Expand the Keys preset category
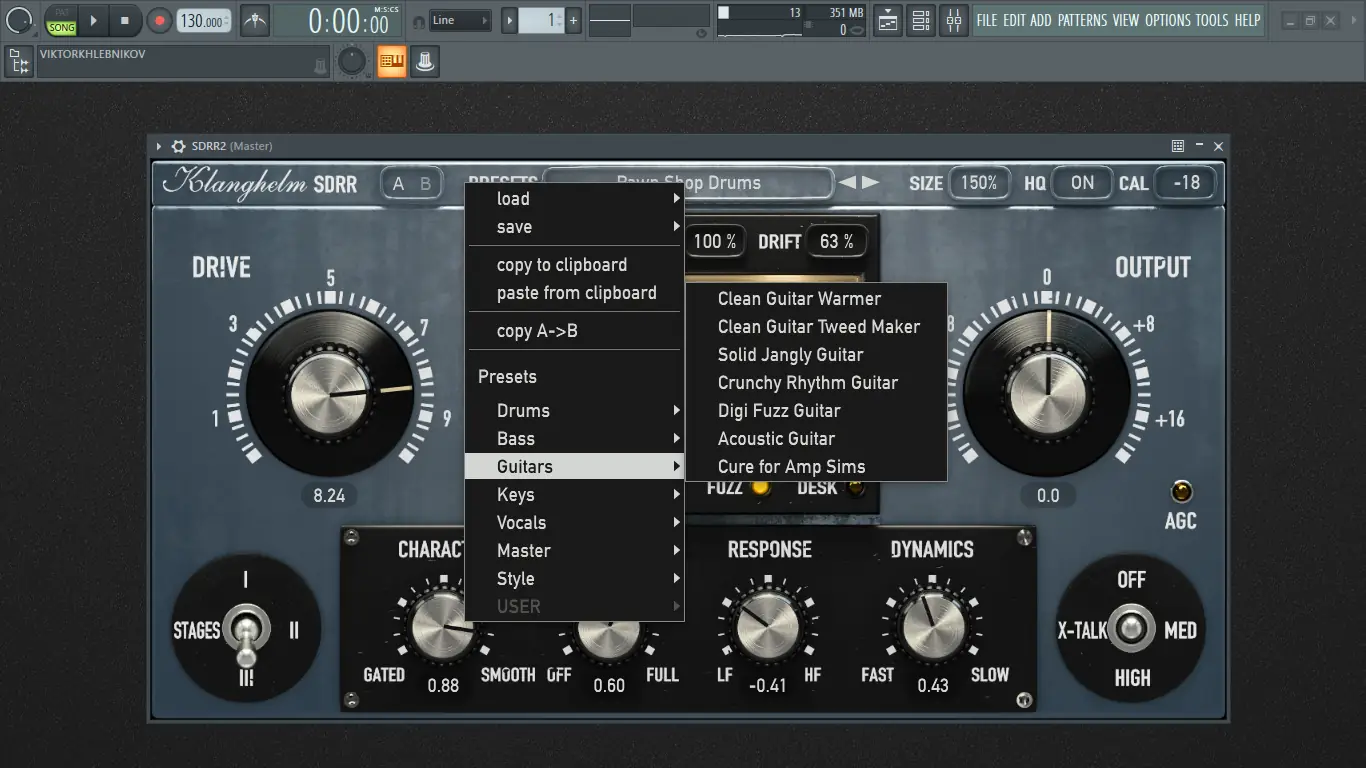The height and width of the screenshot is (768, 1366). pyautogui.click(x=575, y=495)
